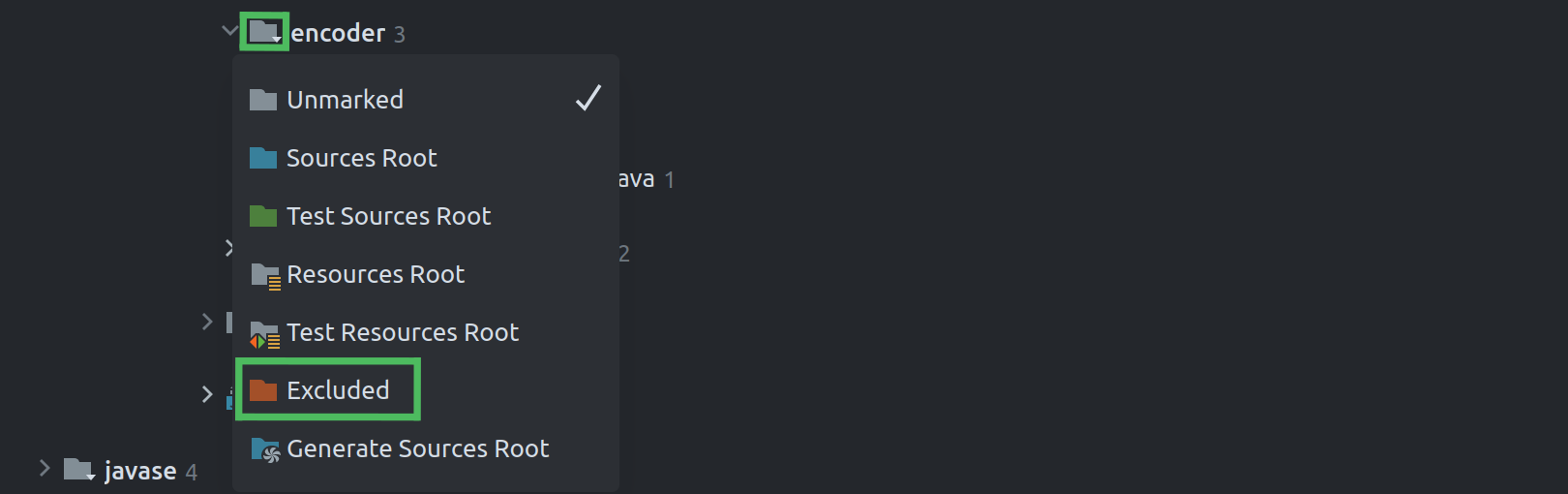Click the Generate Sources Root folder icon
This screenshot has height=494, width=1568.
click(264, 449)
